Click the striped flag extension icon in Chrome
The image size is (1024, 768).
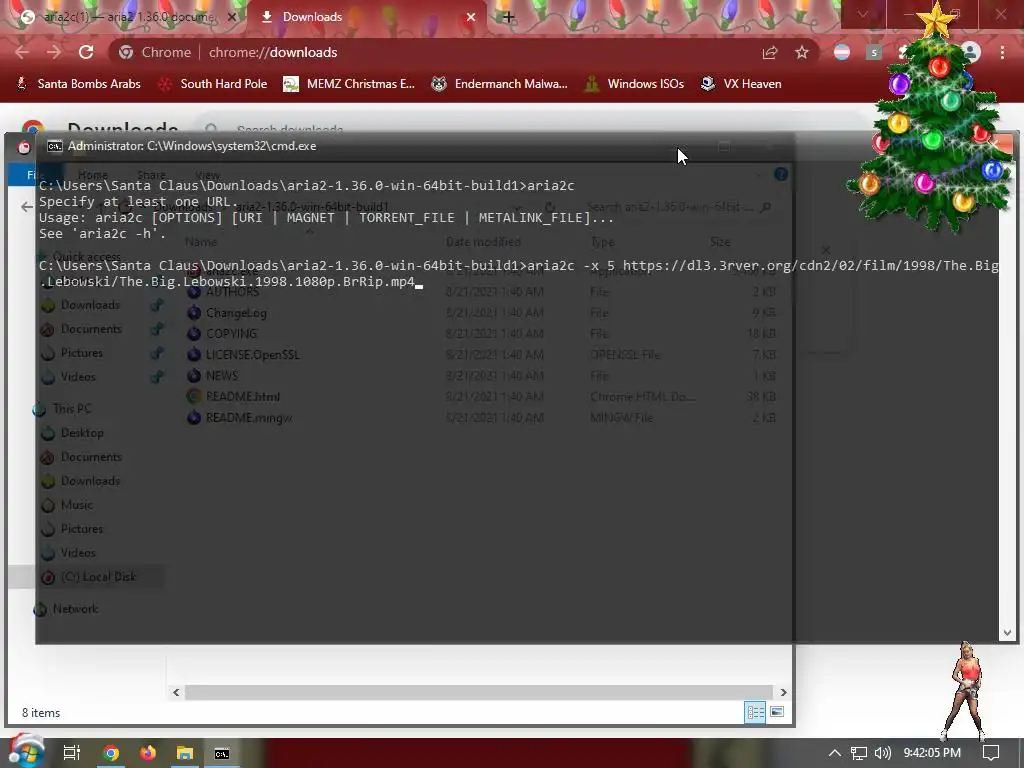842,52
